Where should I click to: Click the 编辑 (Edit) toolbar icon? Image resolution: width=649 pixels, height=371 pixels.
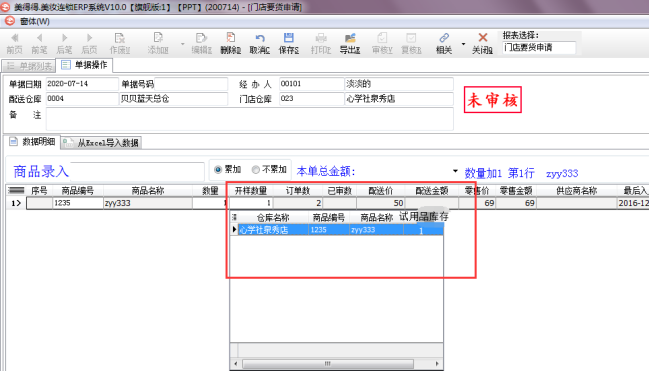coord(202,38)
